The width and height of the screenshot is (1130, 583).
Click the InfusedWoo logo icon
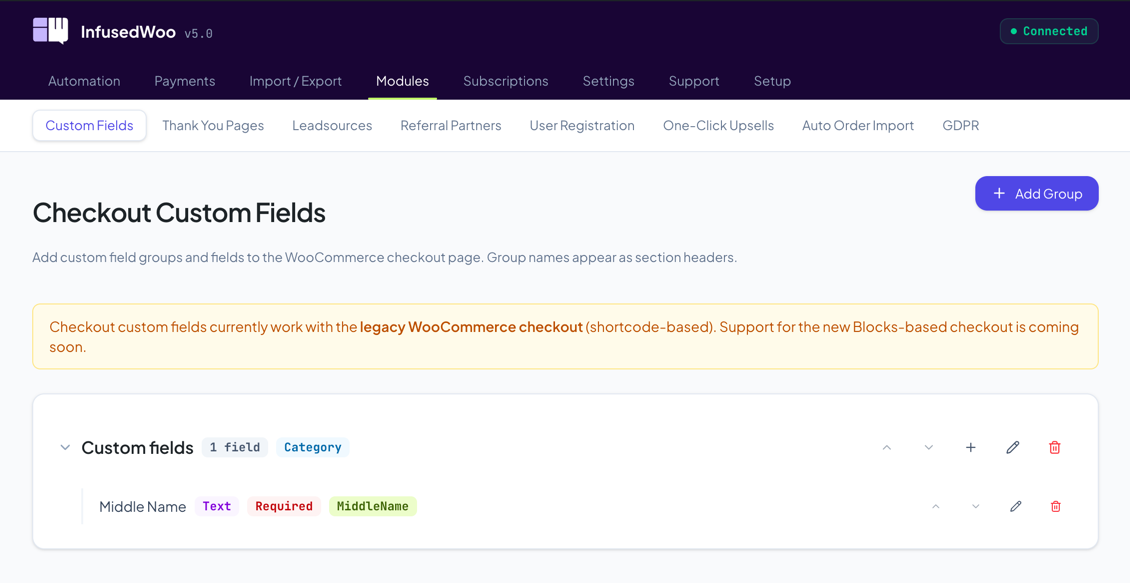(x=48, y=30)
